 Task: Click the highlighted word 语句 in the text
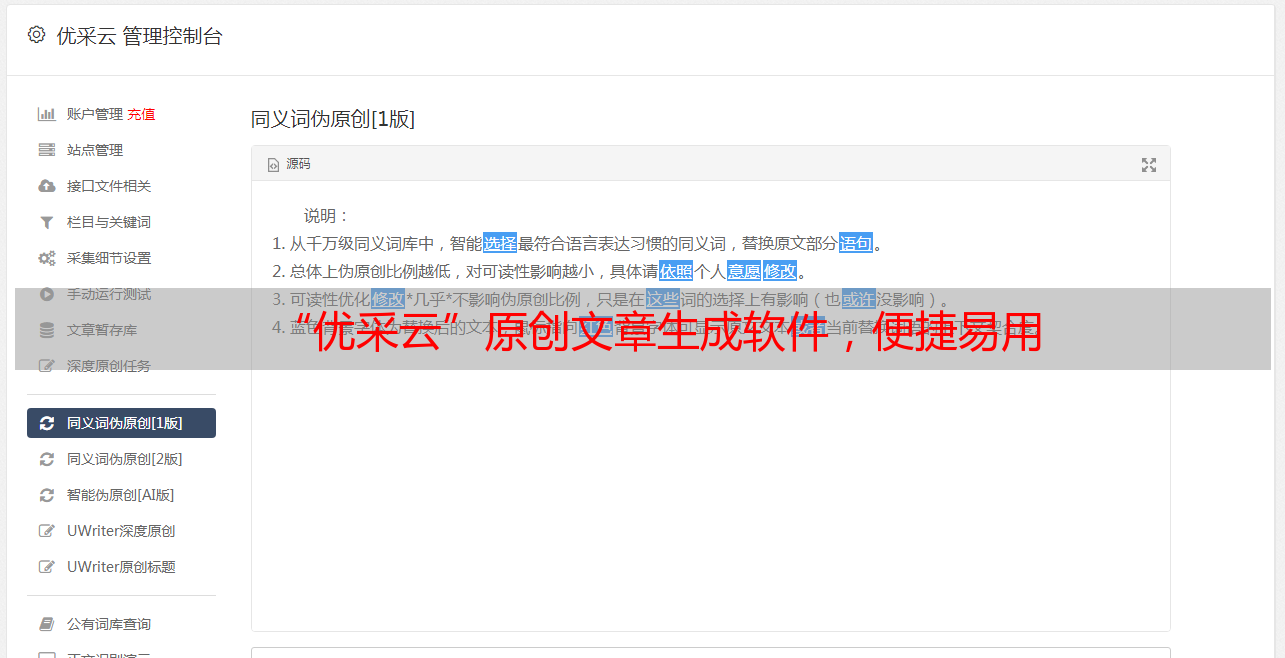point(856,243)
